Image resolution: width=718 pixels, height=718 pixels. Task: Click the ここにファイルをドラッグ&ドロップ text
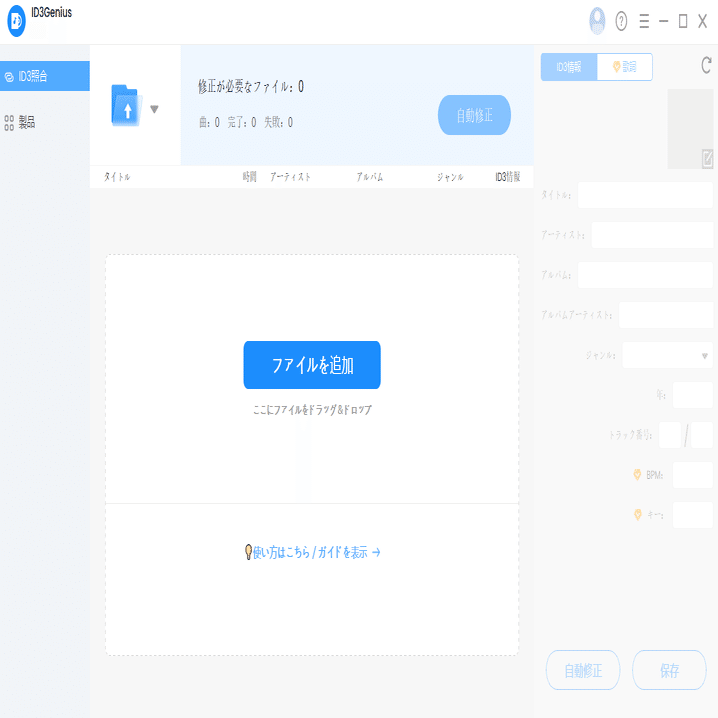(x=312, y=409)
